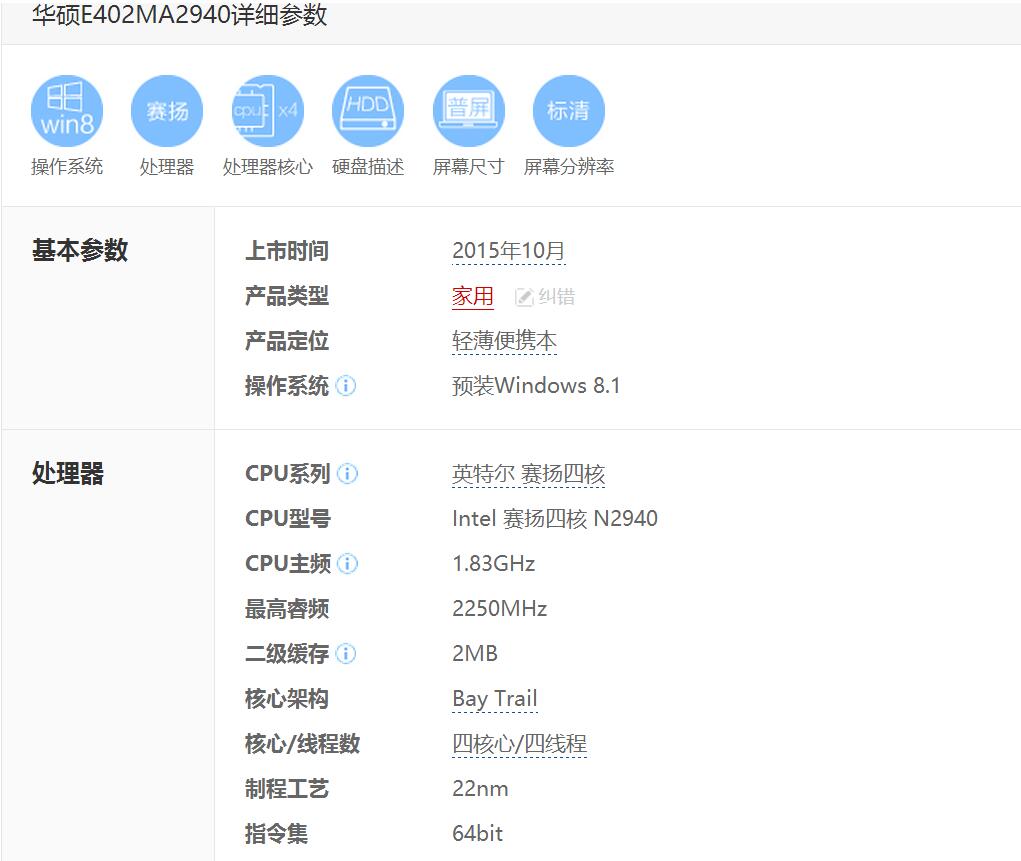The image size is (1021, 861).
Task: Click the 指令集 row label
Action: tap(276, 834)
